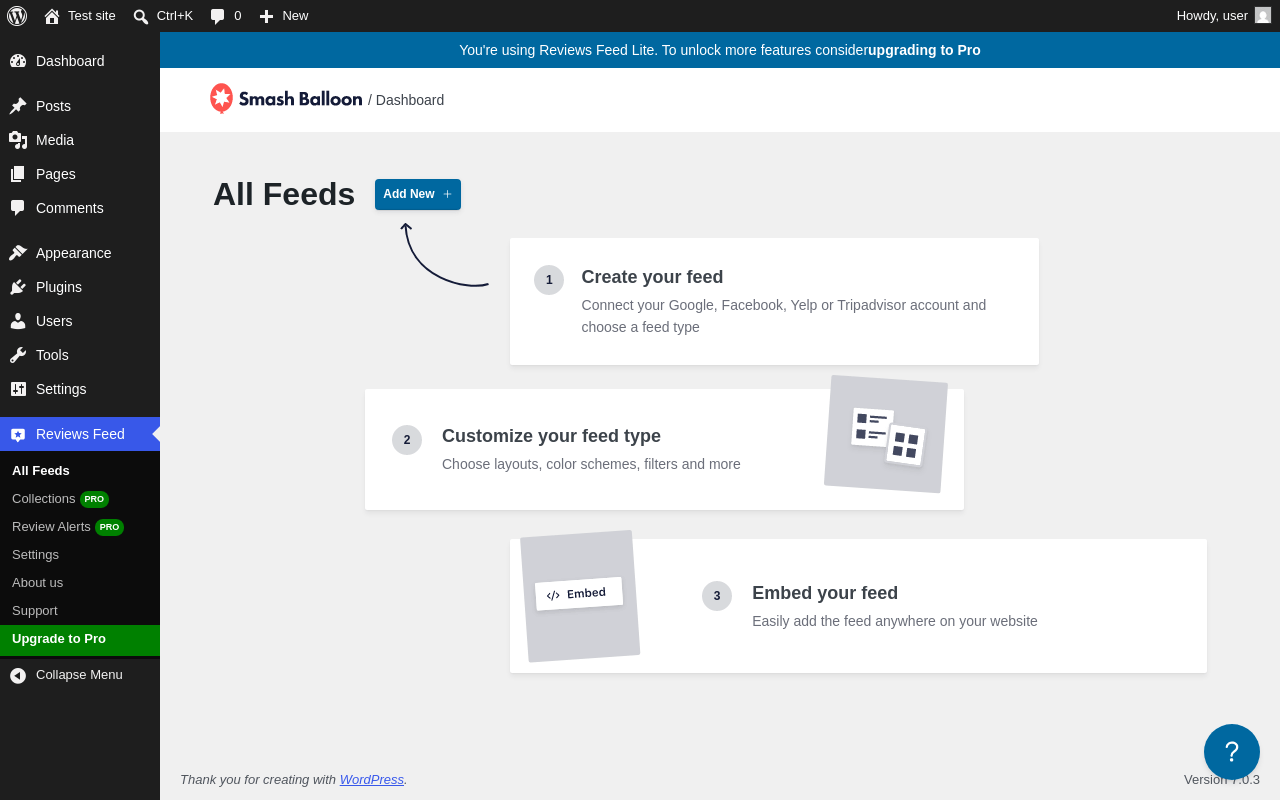Open the help question mark bubble
Screen dimensions: 1280x800
pos(1232,752)
